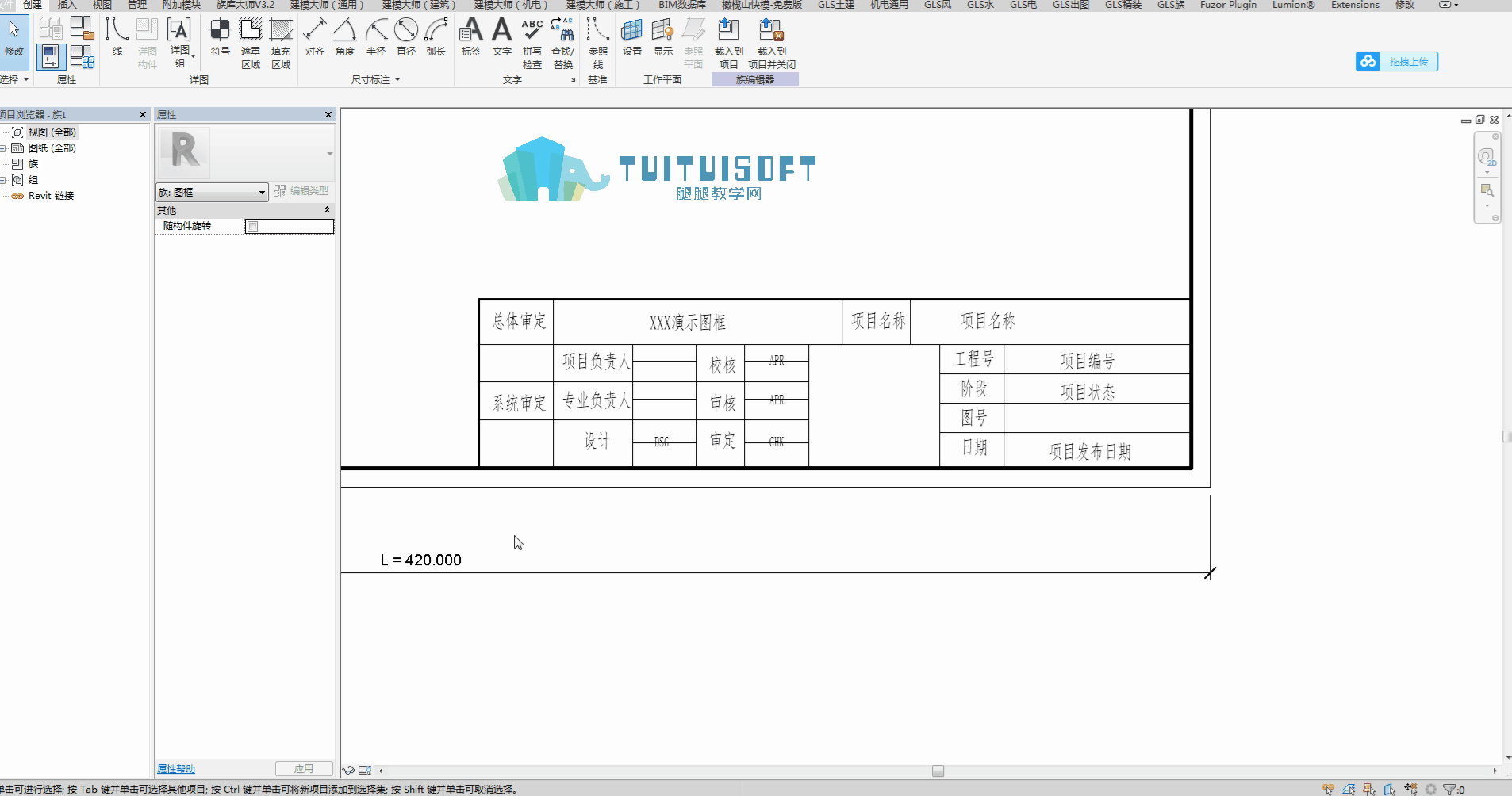Expand the 尺寸标注 panel dropdown
The image size is (1512, 796).
(376, 79)
